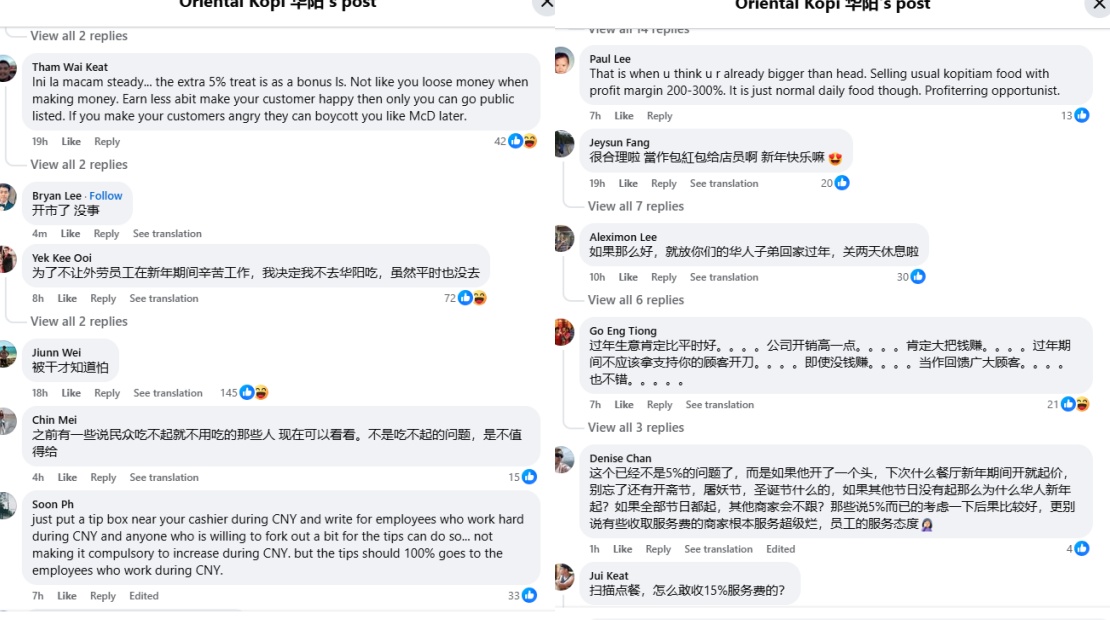Viewport: 1110px width, 620px height.
Task: Like Chin Mei's comment
Action: pyautogui.click(x=67, y=477)
